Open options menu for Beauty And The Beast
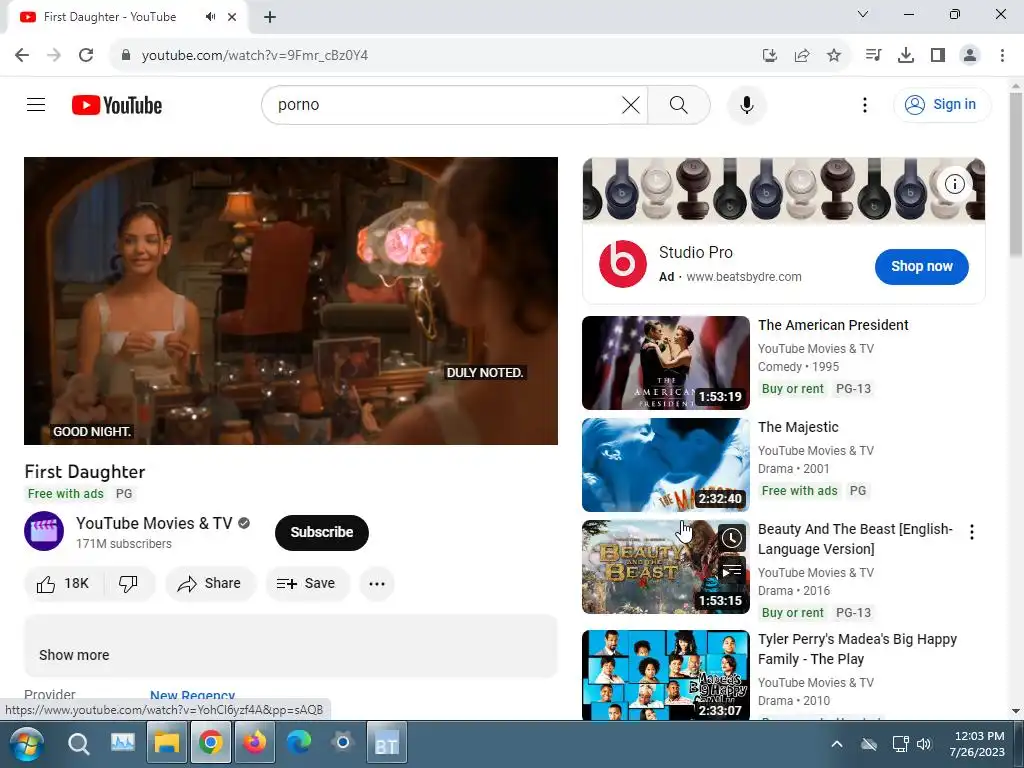 pyautogui.click(x=972, y=532)
